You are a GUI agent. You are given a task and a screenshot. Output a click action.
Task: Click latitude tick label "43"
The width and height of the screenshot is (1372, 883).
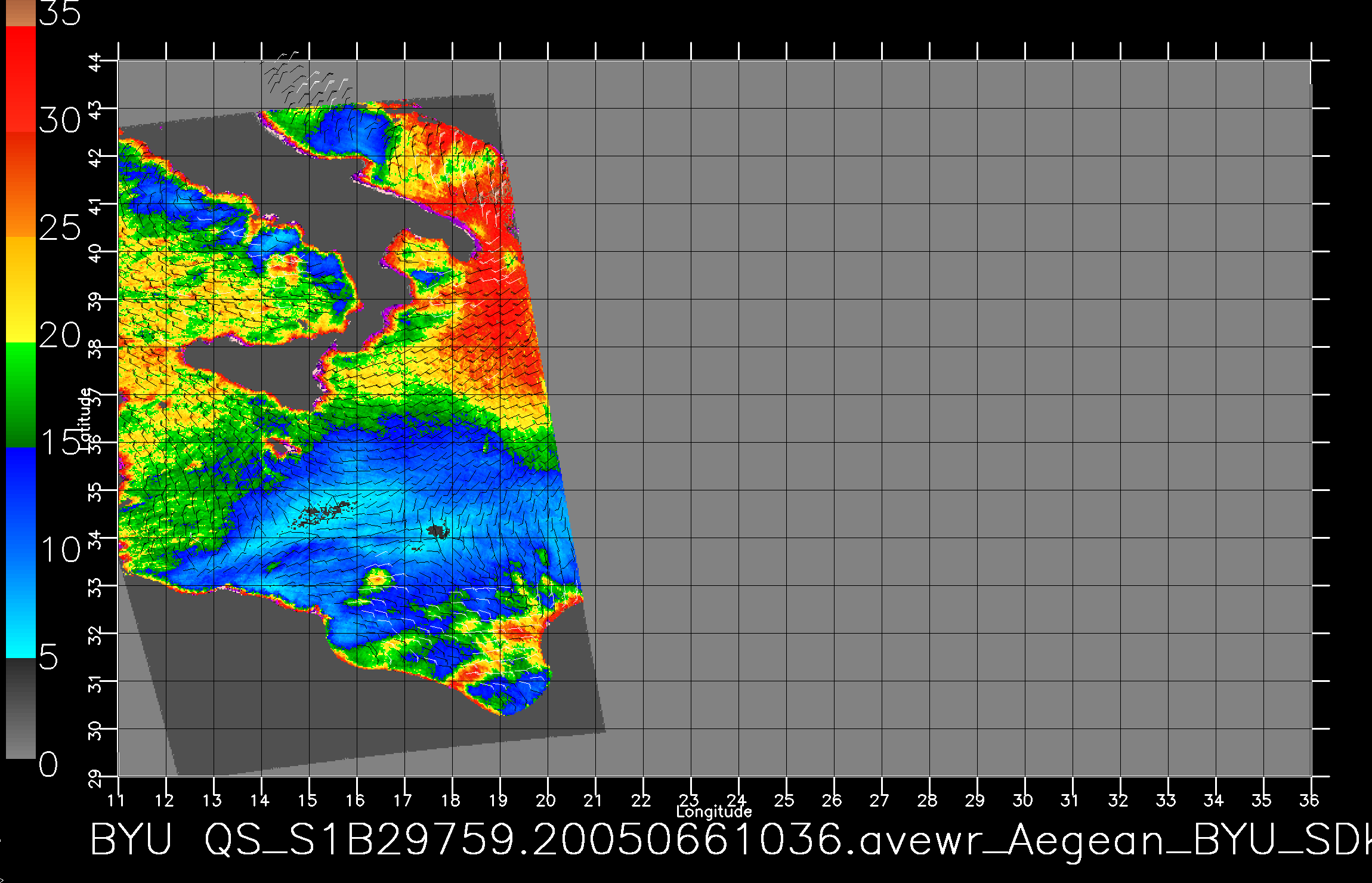[x=95, y=110]
